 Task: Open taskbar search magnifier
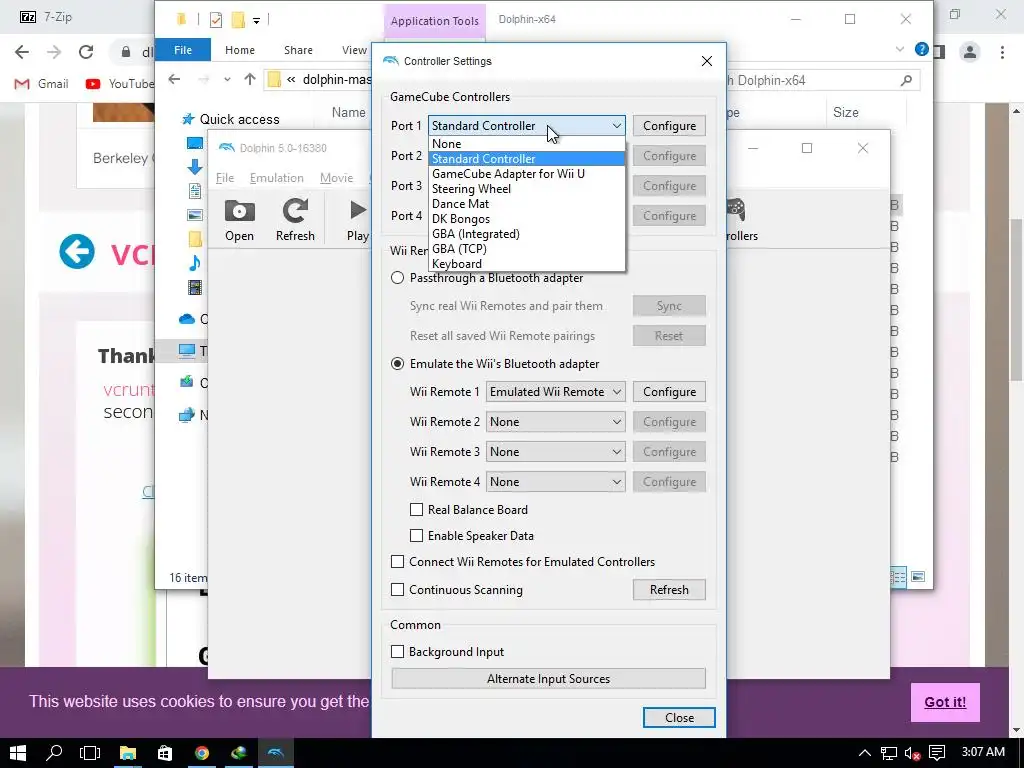point(54,753)
